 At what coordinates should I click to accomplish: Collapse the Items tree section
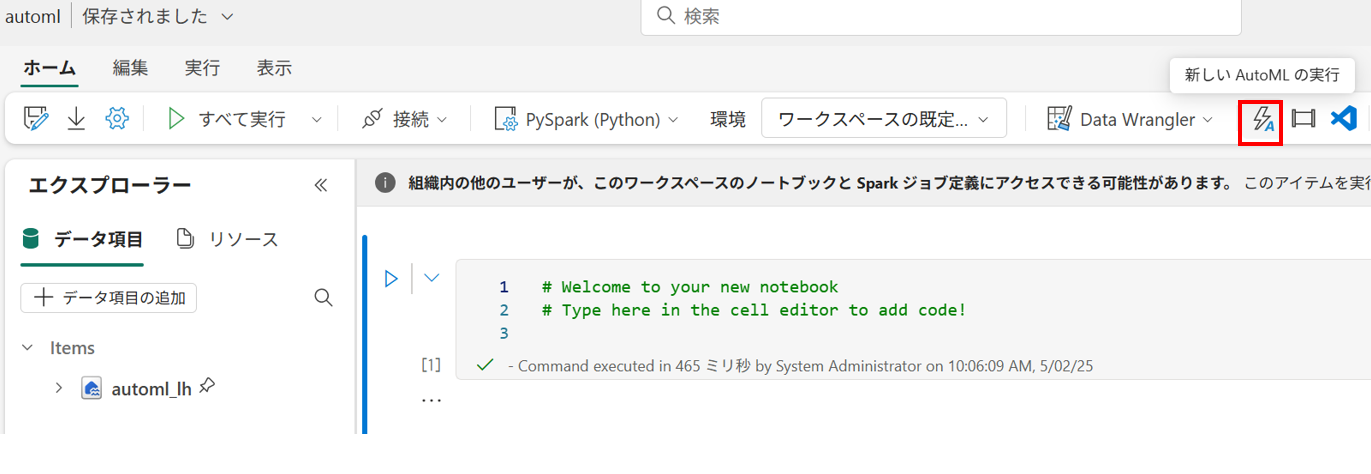[x=27, y=348]
